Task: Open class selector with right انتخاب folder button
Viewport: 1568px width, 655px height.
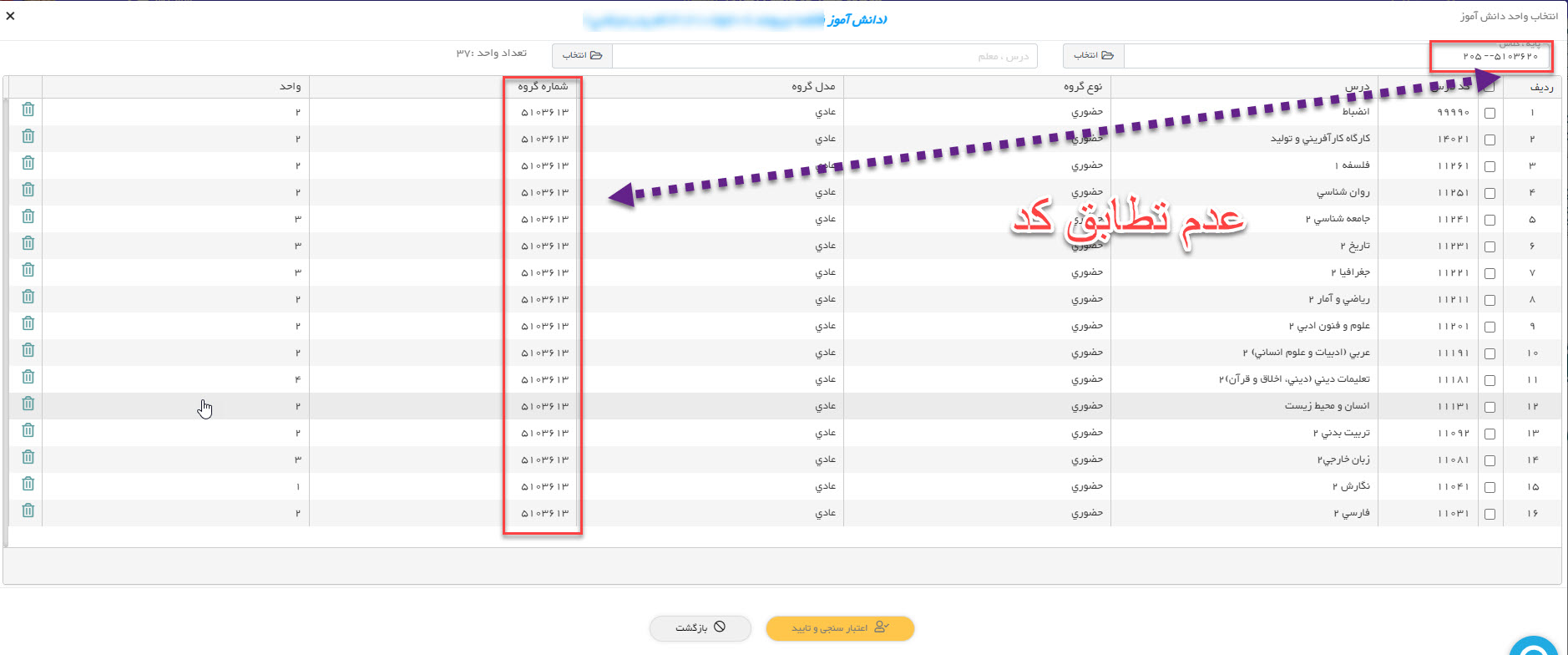Action: pos(1094,55)
